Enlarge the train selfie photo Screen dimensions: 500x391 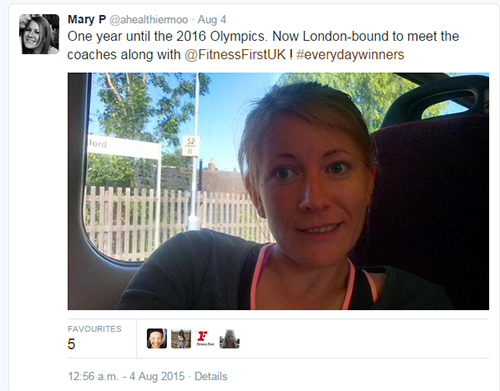(278, 191)
